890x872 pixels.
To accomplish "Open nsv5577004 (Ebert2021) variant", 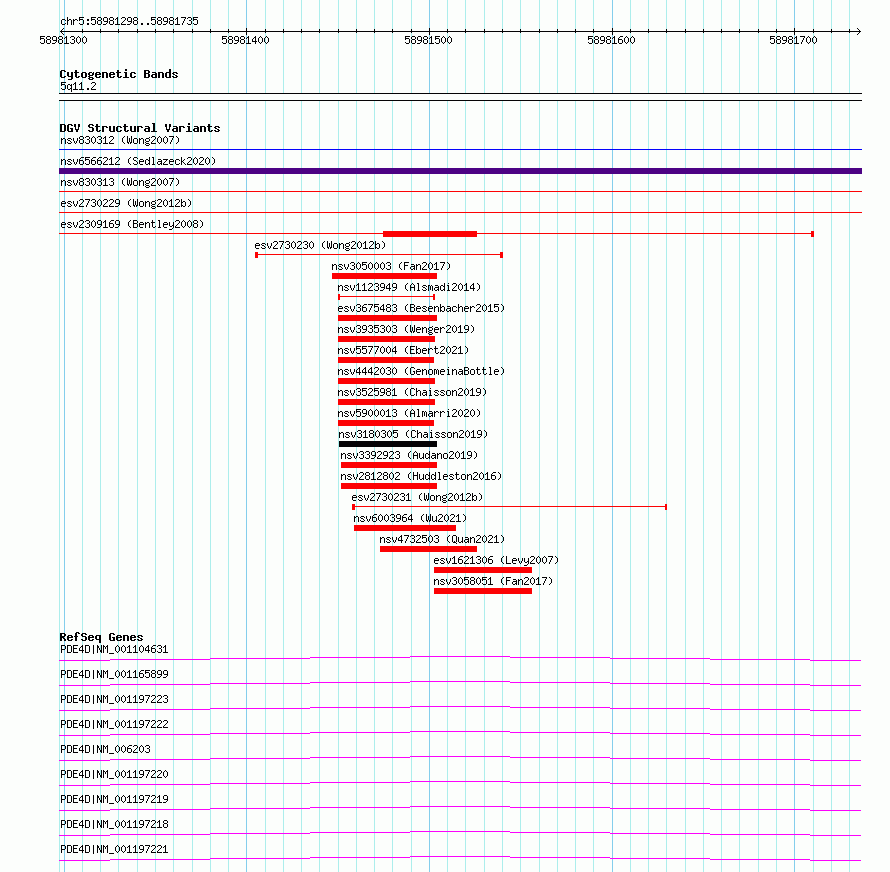I will pos(404,350).
